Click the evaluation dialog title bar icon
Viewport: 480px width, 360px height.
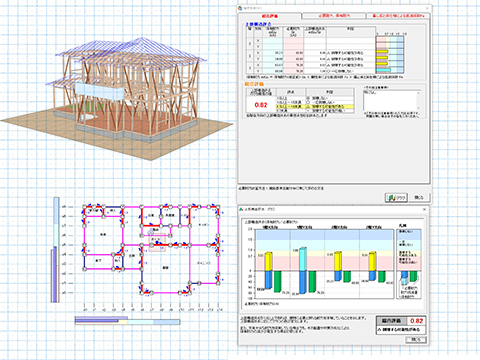(x=240, y=8)
